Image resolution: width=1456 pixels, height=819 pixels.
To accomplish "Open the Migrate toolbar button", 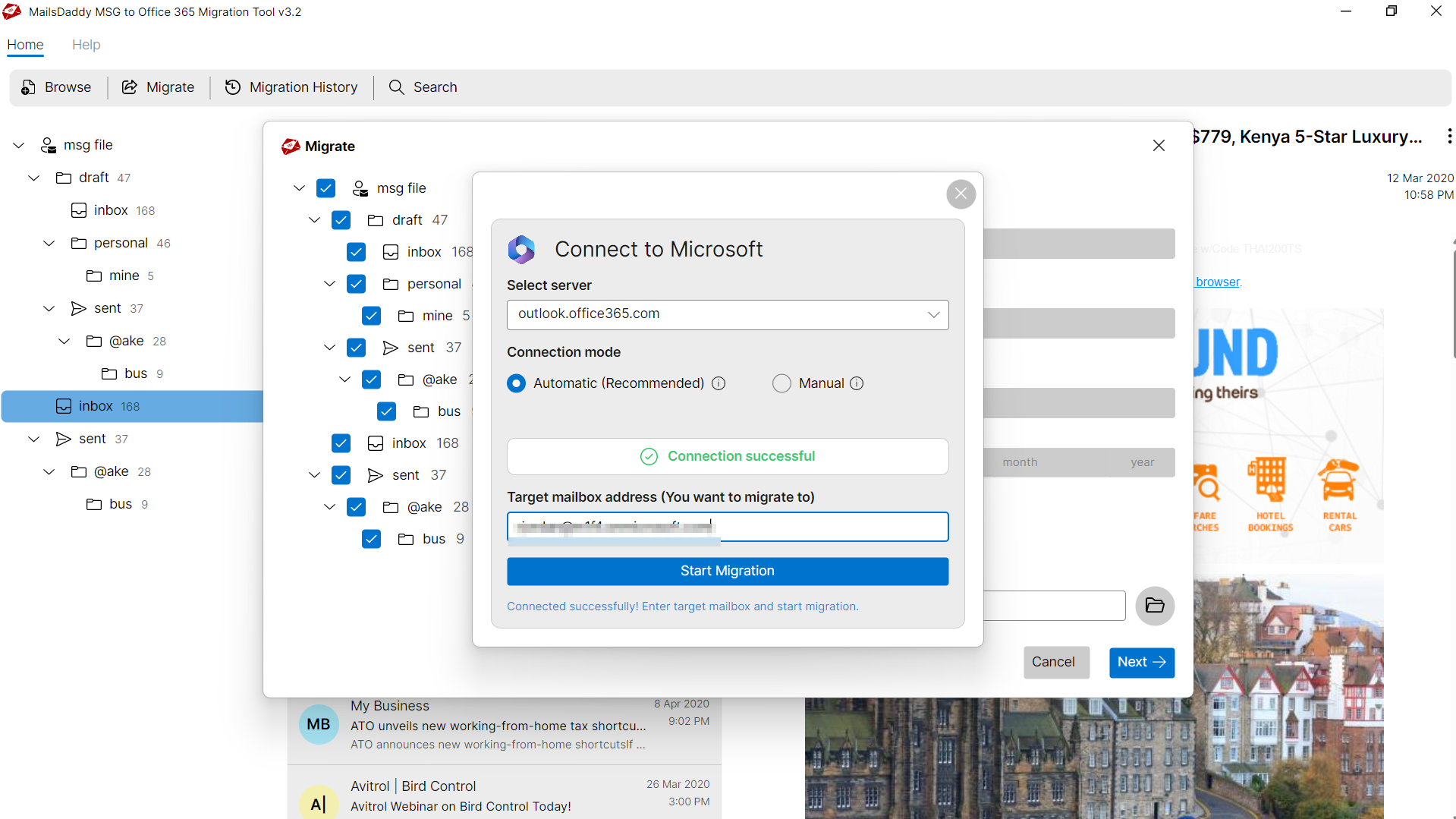I will [158, 87].
